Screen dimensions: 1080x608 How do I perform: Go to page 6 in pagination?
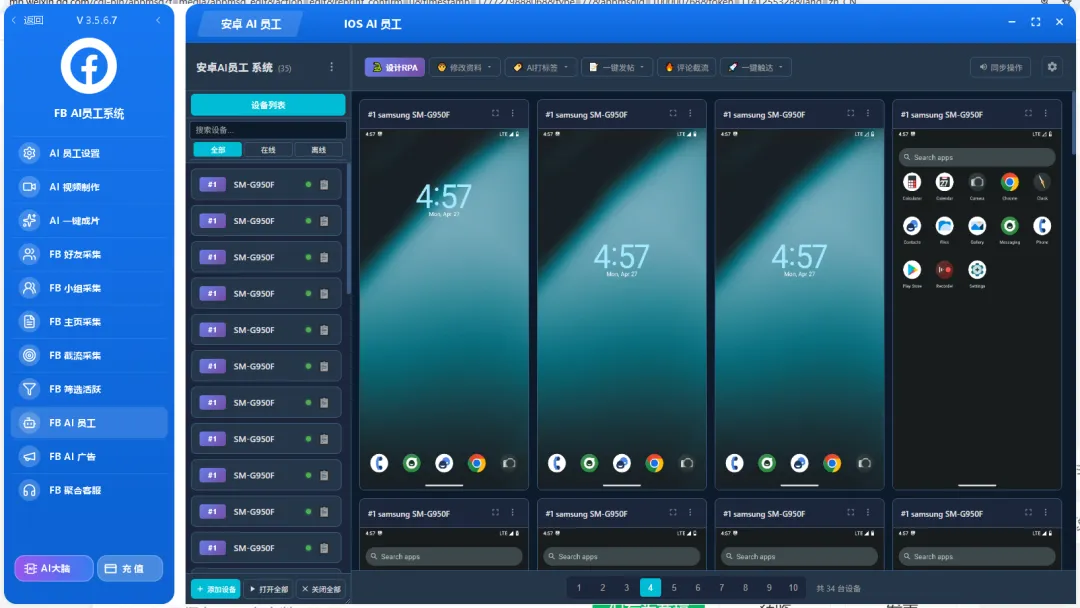[698, 588]
